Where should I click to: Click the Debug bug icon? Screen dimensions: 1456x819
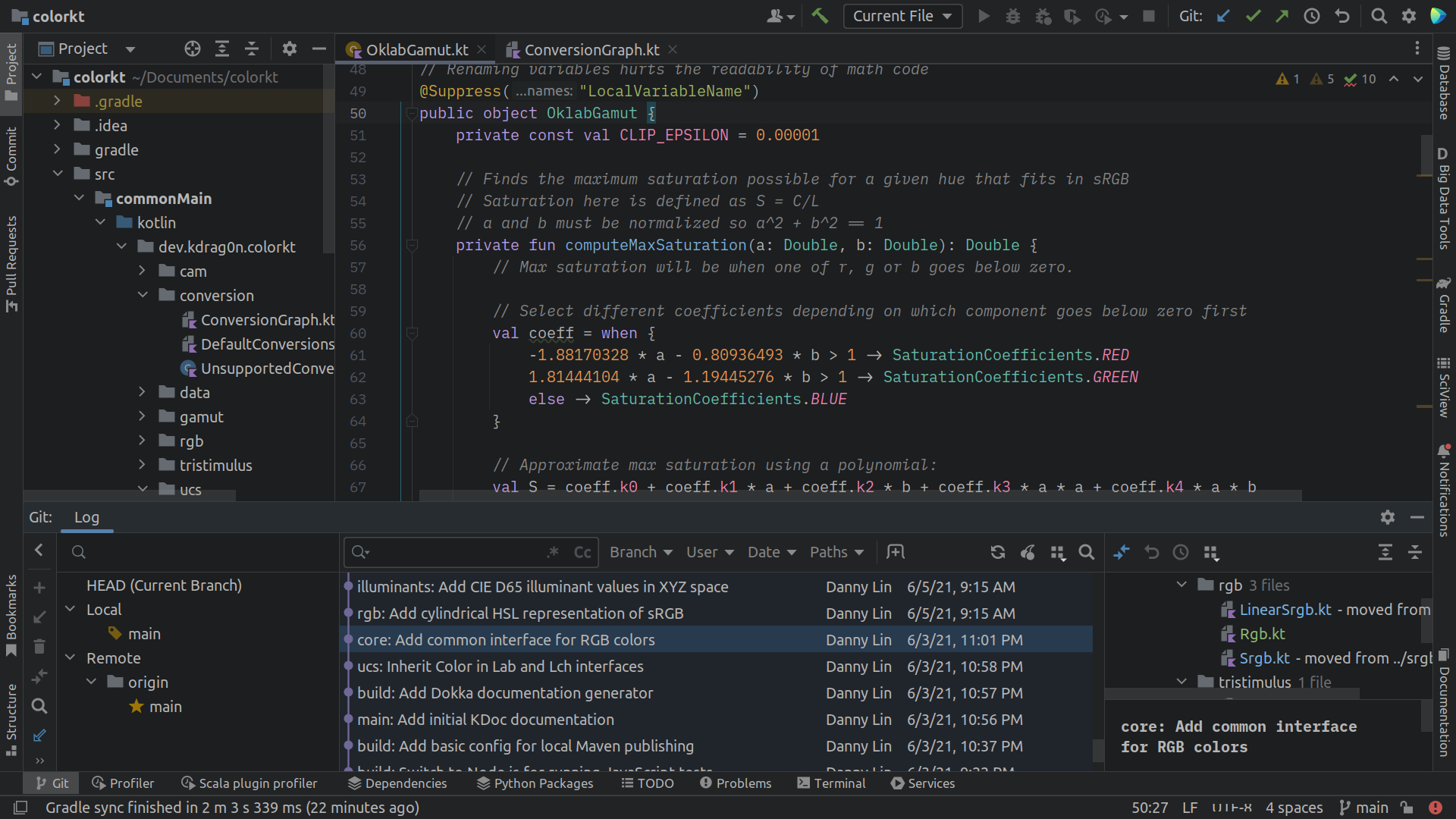[1013, 16]
